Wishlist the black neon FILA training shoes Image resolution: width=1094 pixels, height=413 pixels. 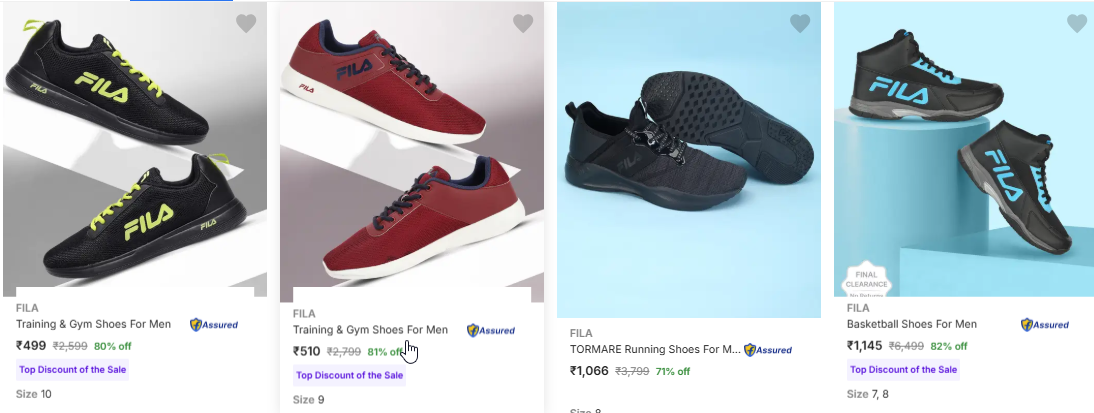(246, 23)
